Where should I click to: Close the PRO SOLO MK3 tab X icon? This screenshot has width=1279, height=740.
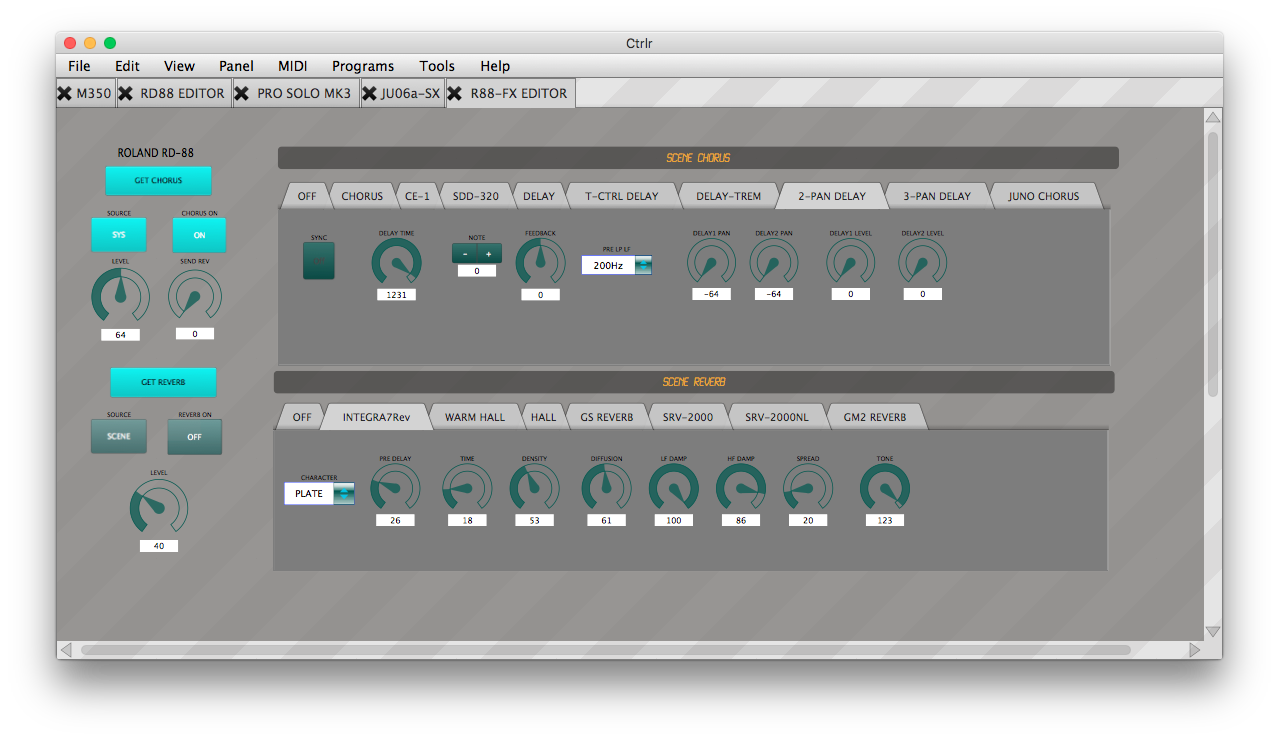[242, 93]
